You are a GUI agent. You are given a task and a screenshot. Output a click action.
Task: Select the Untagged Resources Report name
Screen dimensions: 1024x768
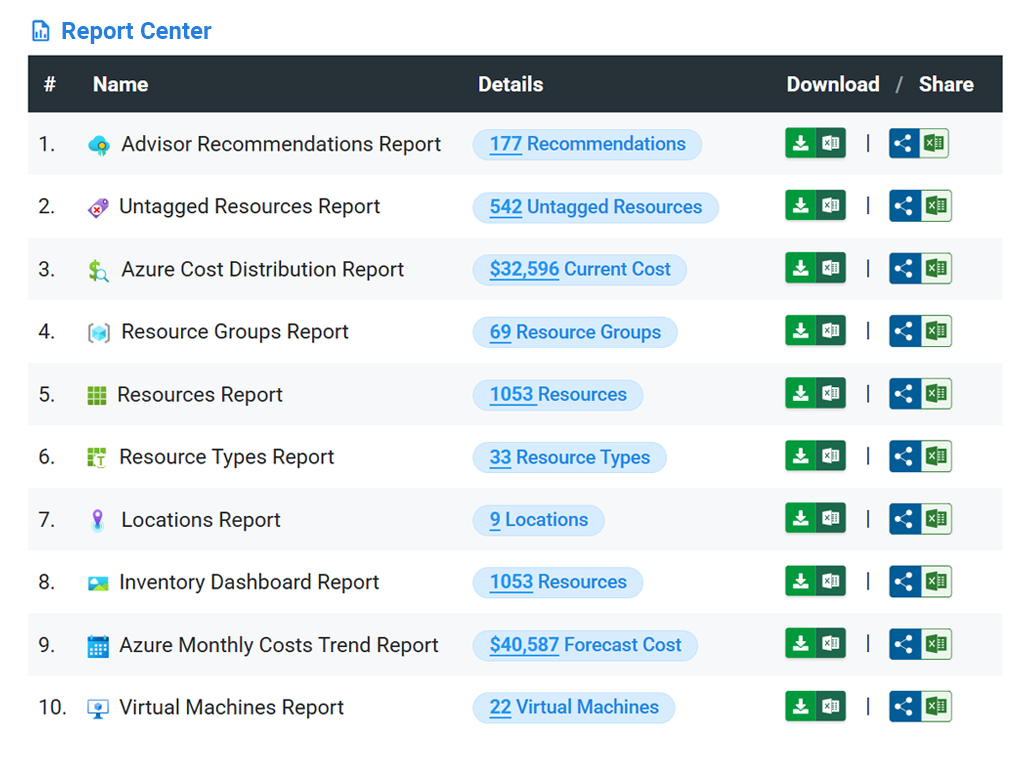point(249,207)
